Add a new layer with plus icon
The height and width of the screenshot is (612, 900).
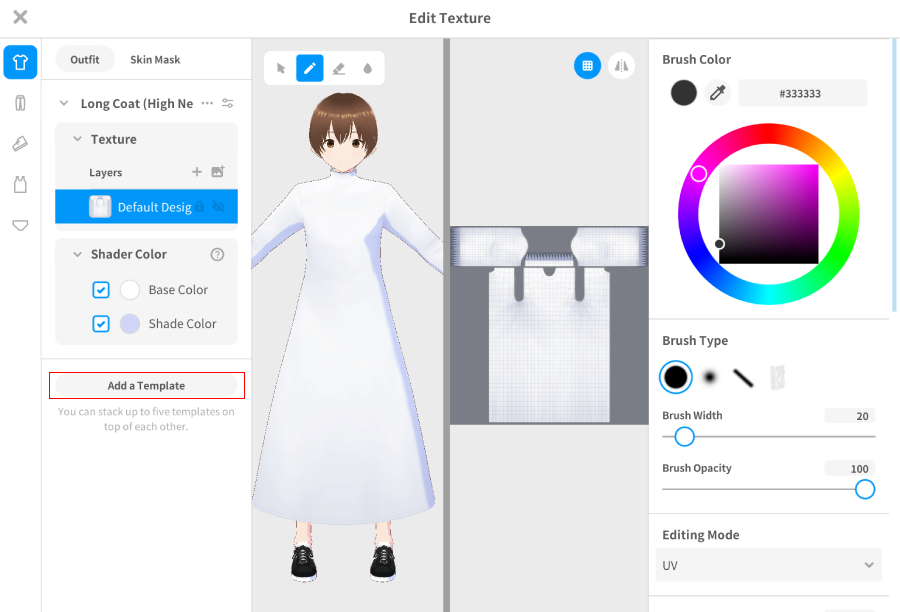click(x=197, y=172)
